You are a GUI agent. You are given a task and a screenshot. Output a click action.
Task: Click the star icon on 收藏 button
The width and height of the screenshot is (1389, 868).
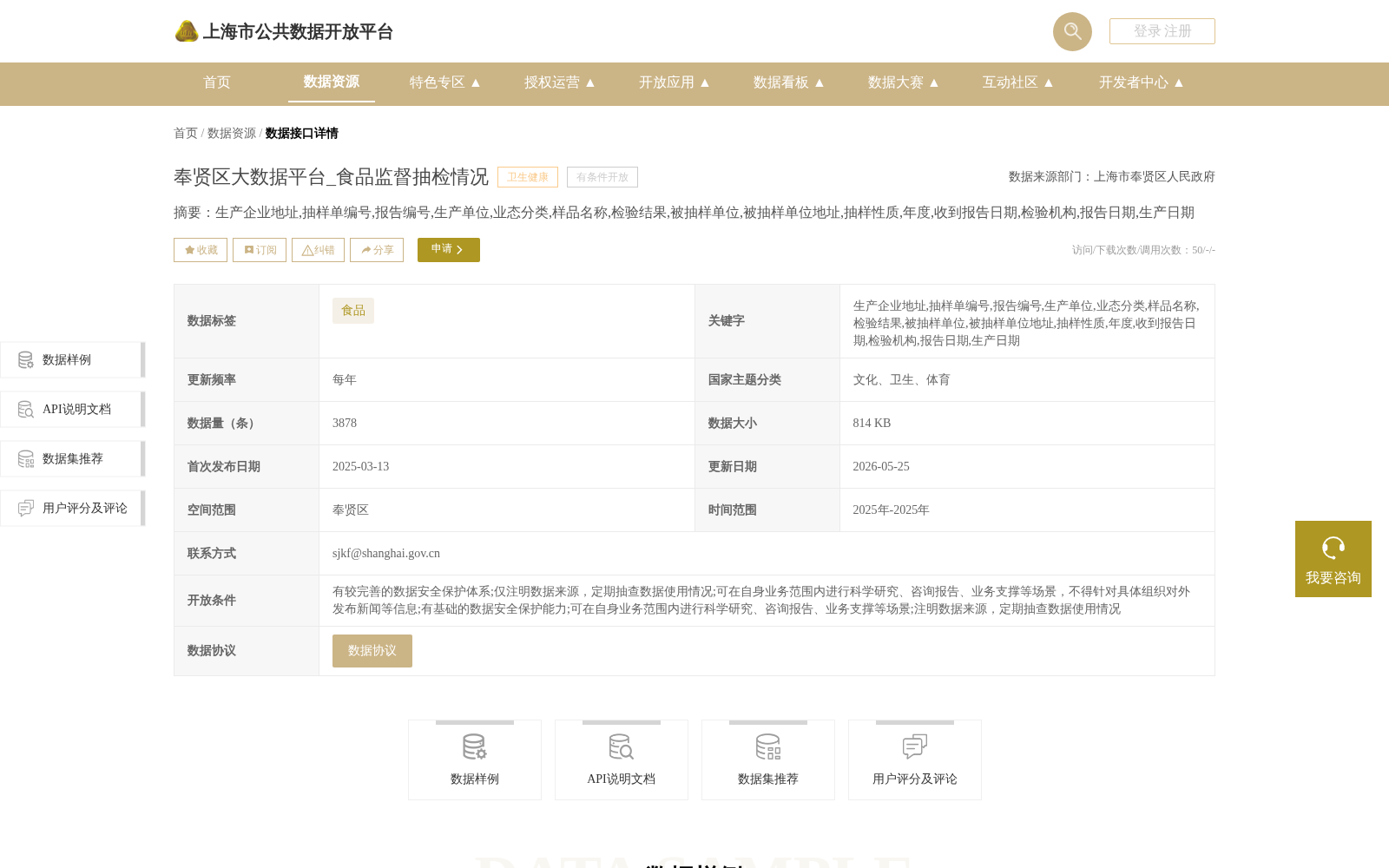coord(189,250)
